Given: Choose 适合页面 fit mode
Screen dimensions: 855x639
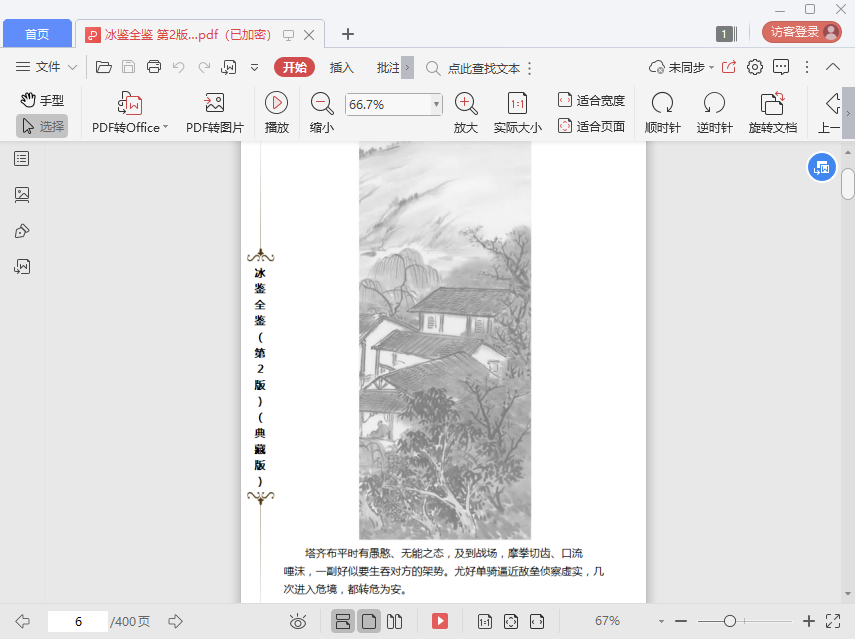Looking at the screenshot, I should [x=591, y=126].
